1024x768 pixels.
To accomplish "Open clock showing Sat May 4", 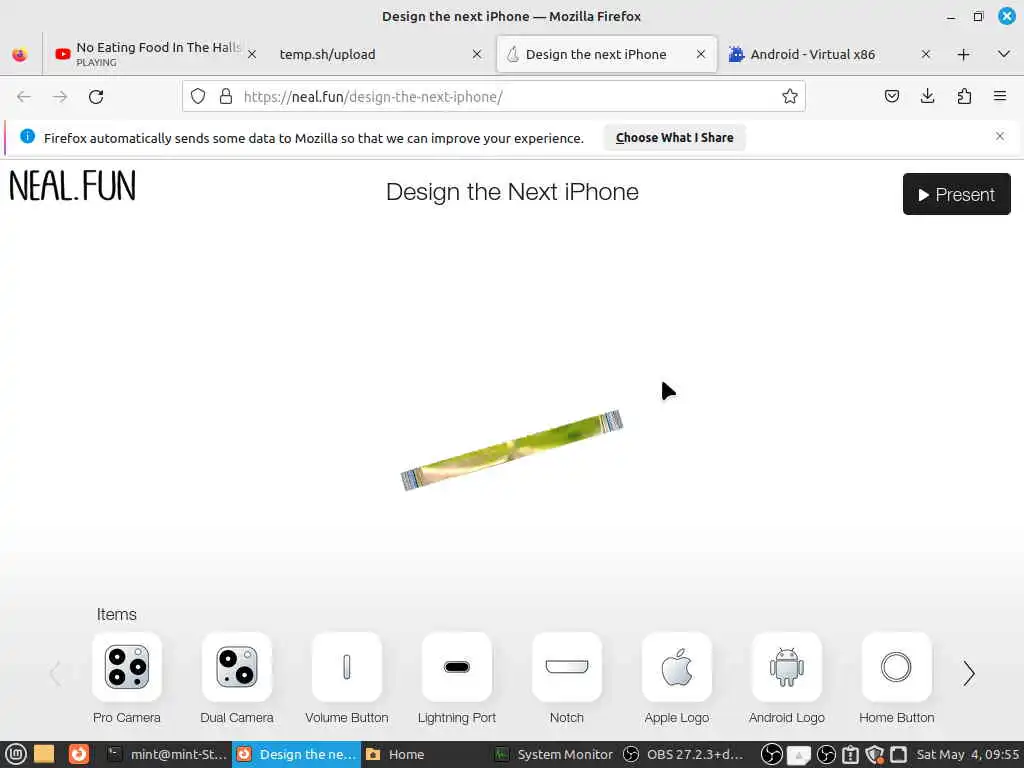I will 968,754.
